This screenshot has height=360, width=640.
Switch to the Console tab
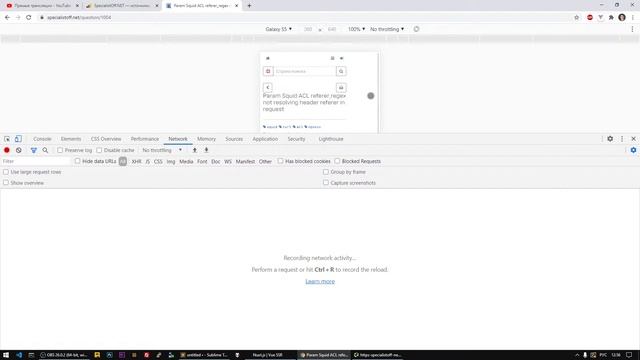42,139
